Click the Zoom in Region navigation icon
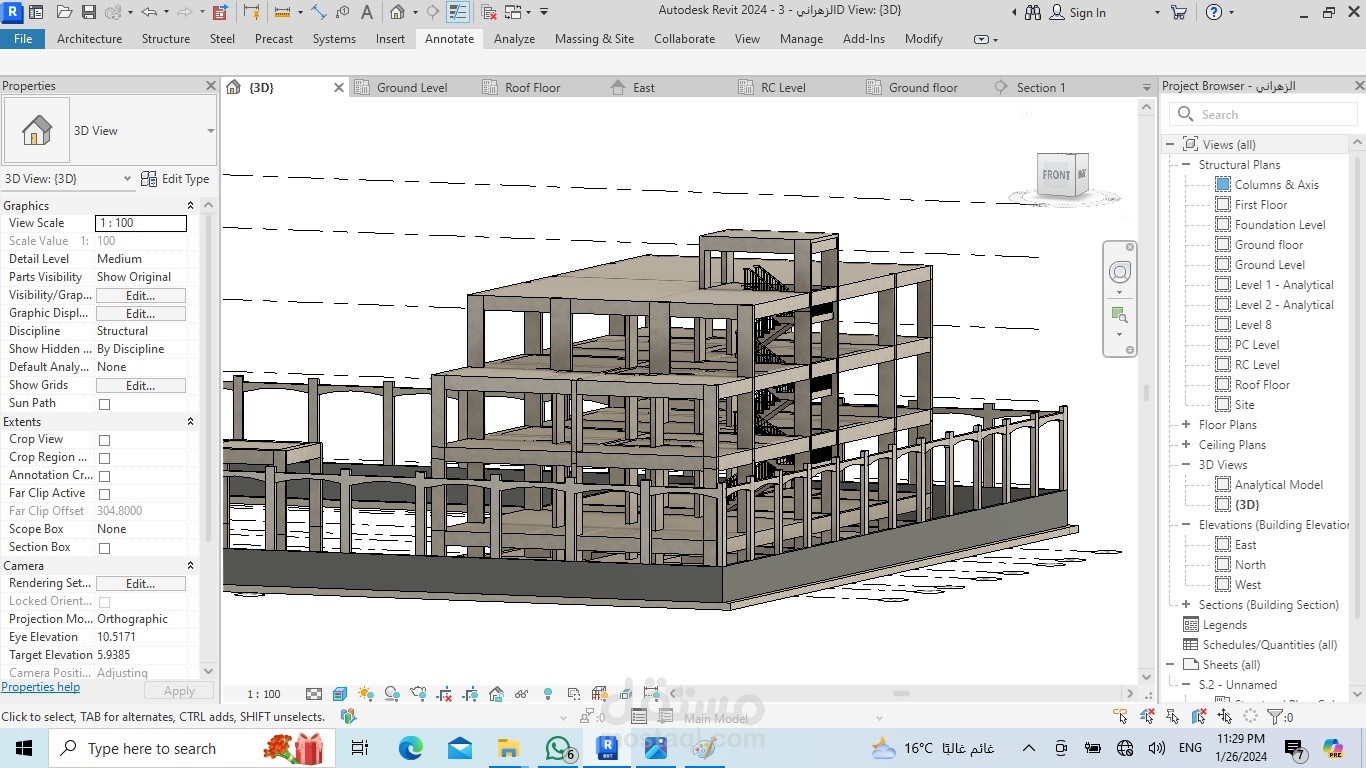Screen dimensions: 1366x768 tap(1119, 316)
